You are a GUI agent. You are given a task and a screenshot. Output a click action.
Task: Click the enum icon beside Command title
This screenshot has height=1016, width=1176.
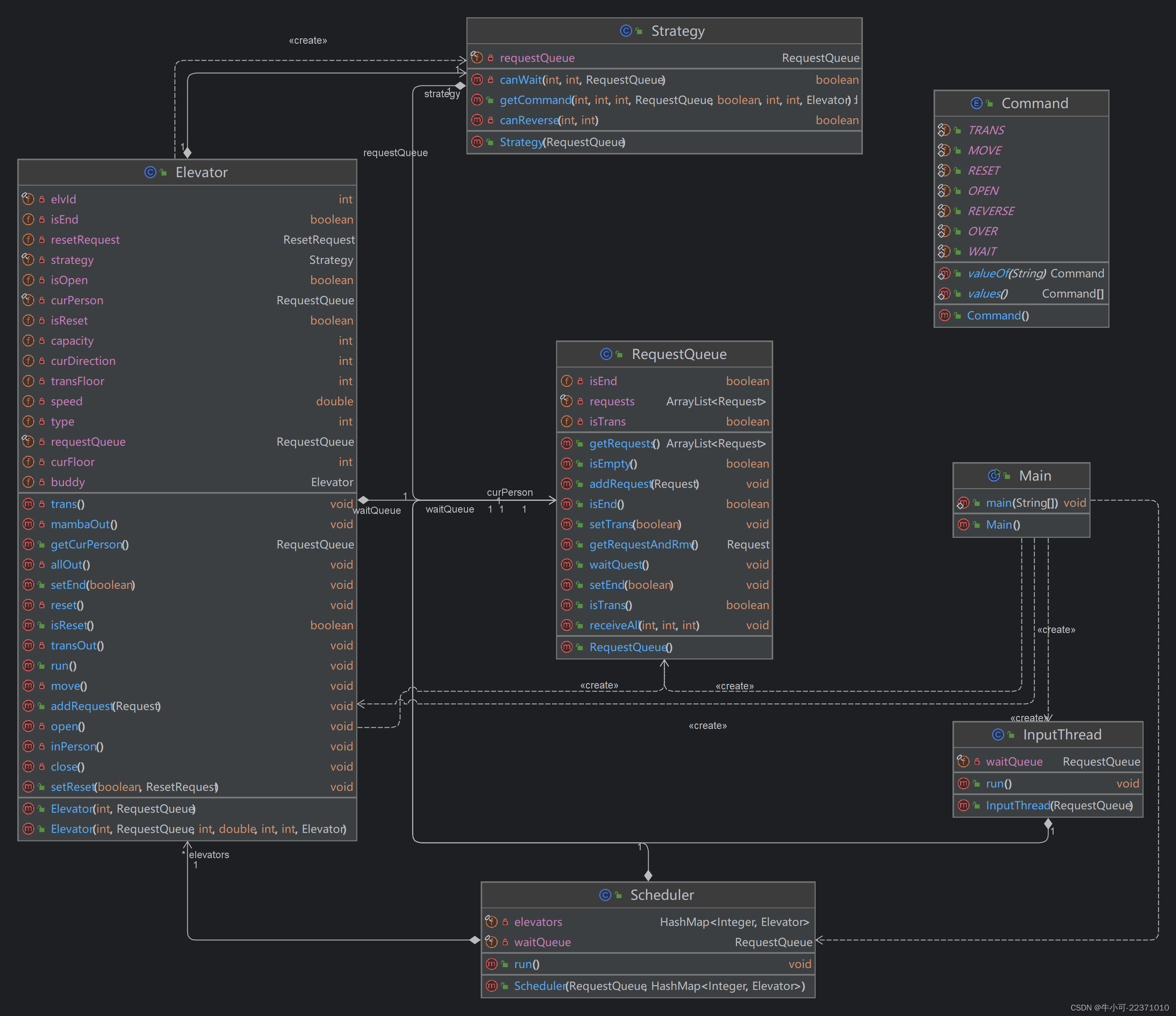click(x=976, y=103)
